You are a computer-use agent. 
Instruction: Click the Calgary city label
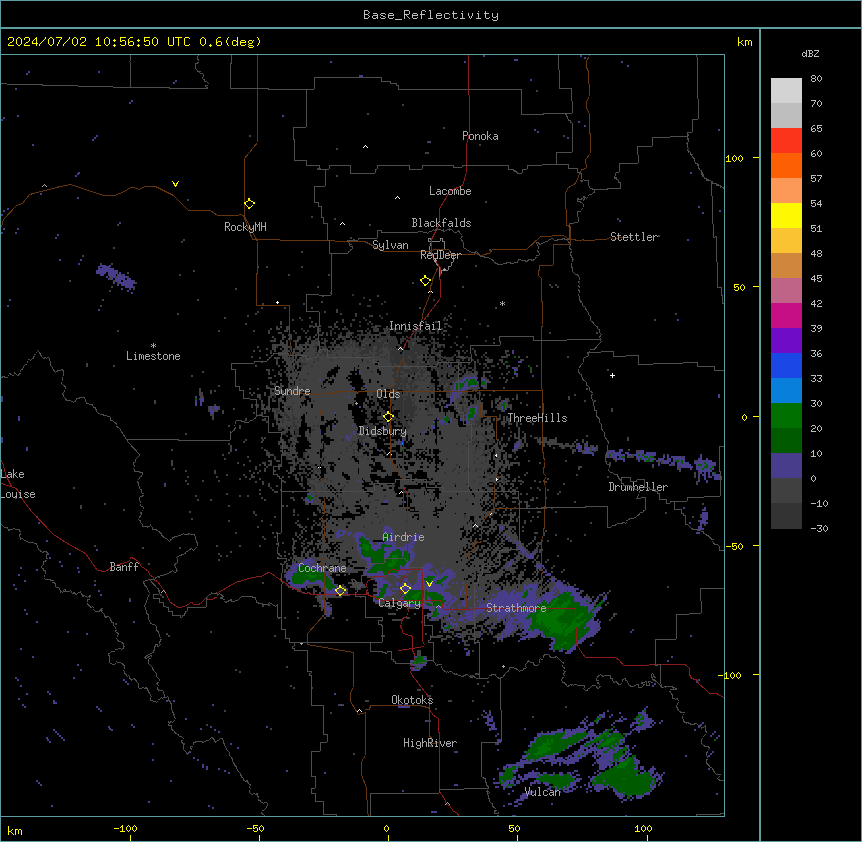[x=400, y=603]
